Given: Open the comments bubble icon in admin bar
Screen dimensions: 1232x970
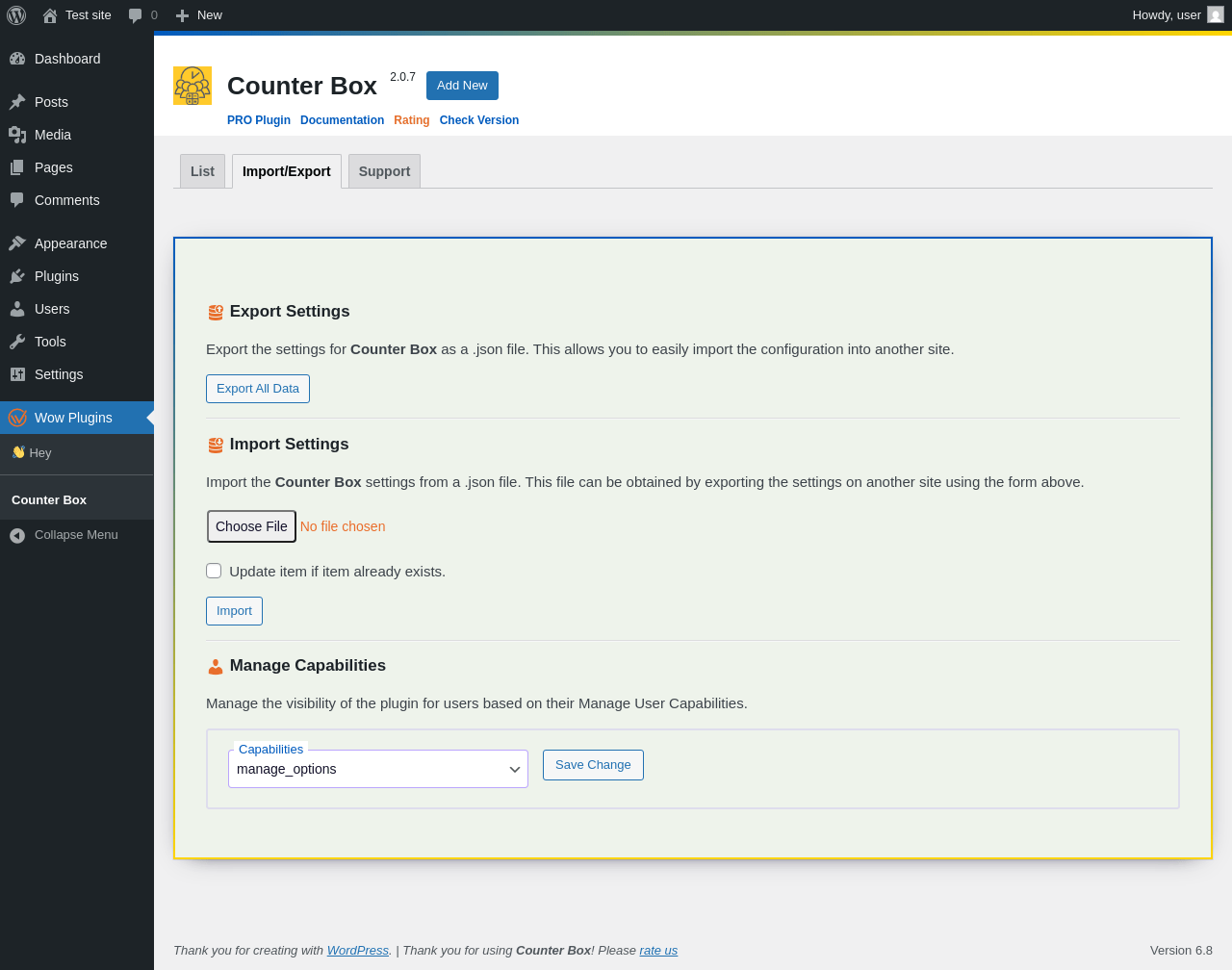Looking at the screenshot, I should pyautogui.click(x=136, y=15).
